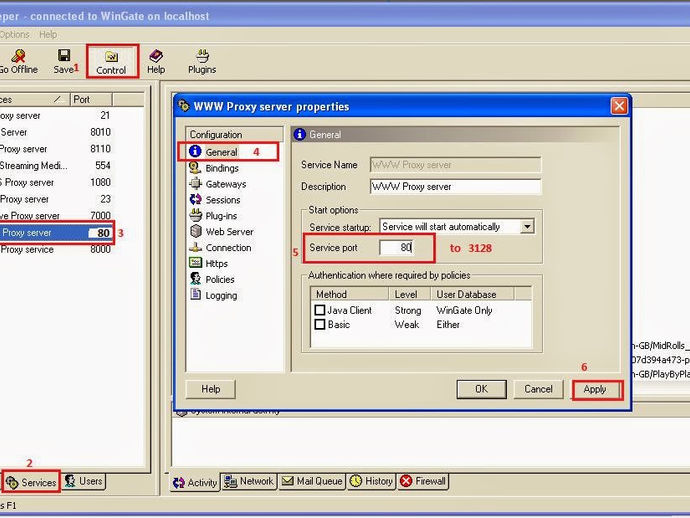Click the Go Offline toolbar icon

click(18, 61)
